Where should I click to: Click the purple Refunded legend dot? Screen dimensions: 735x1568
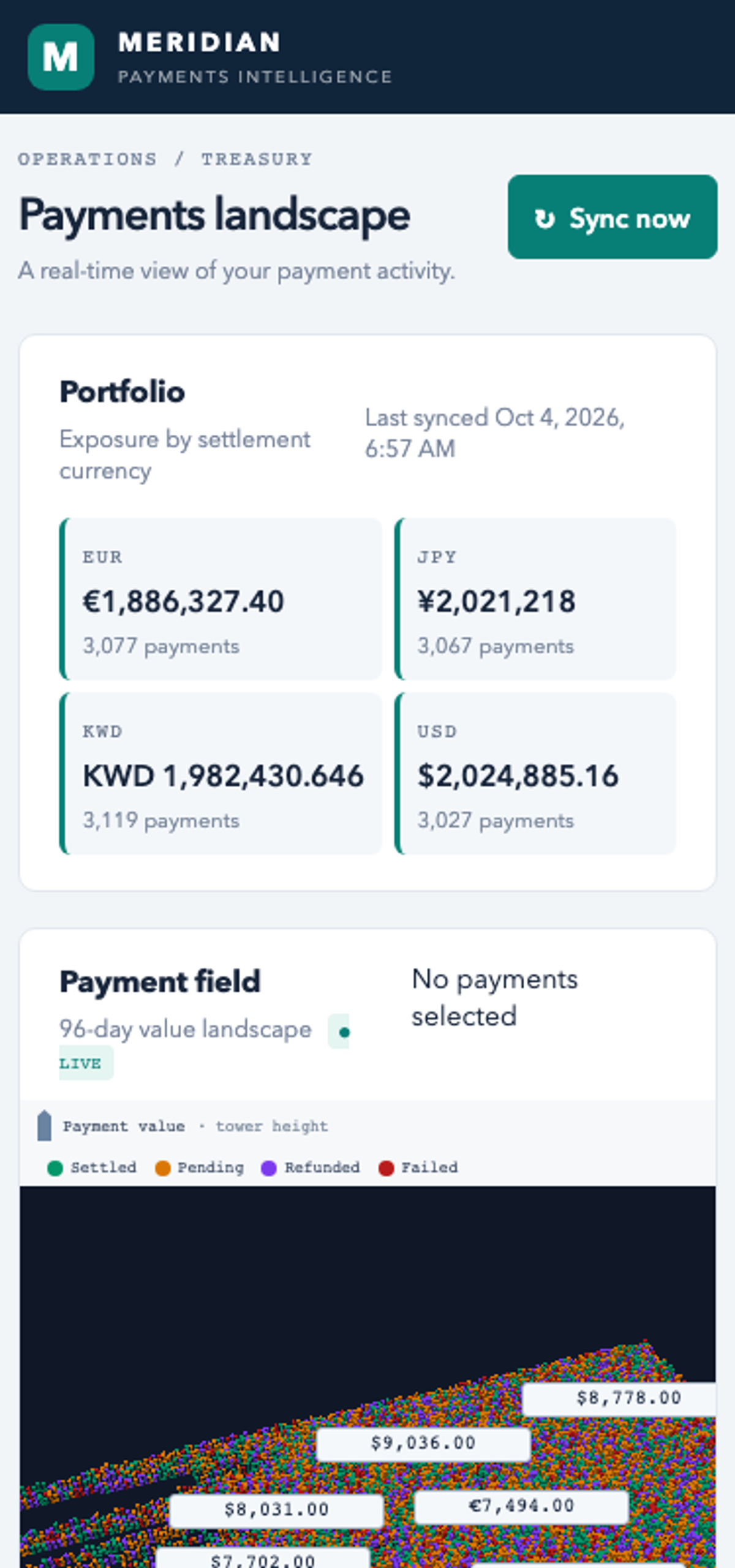(x=269, y=1168)
